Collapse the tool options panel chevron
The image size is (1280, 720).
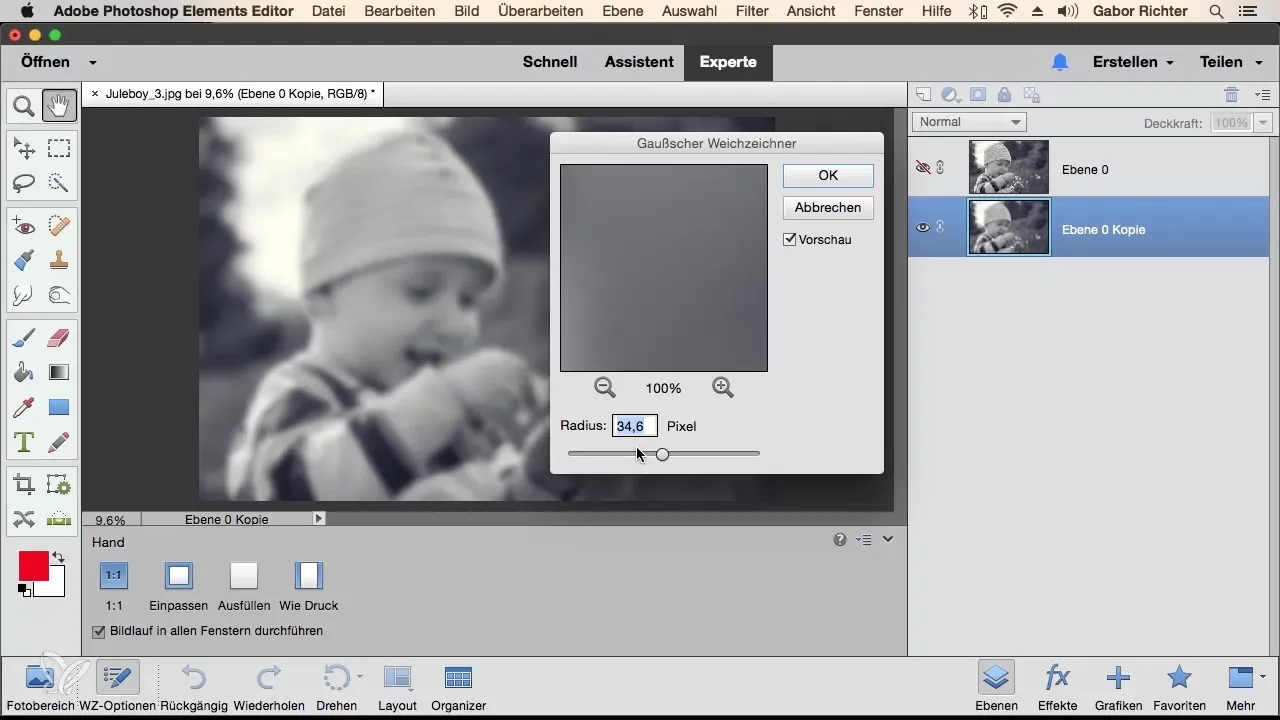click(x=887, y=540)
